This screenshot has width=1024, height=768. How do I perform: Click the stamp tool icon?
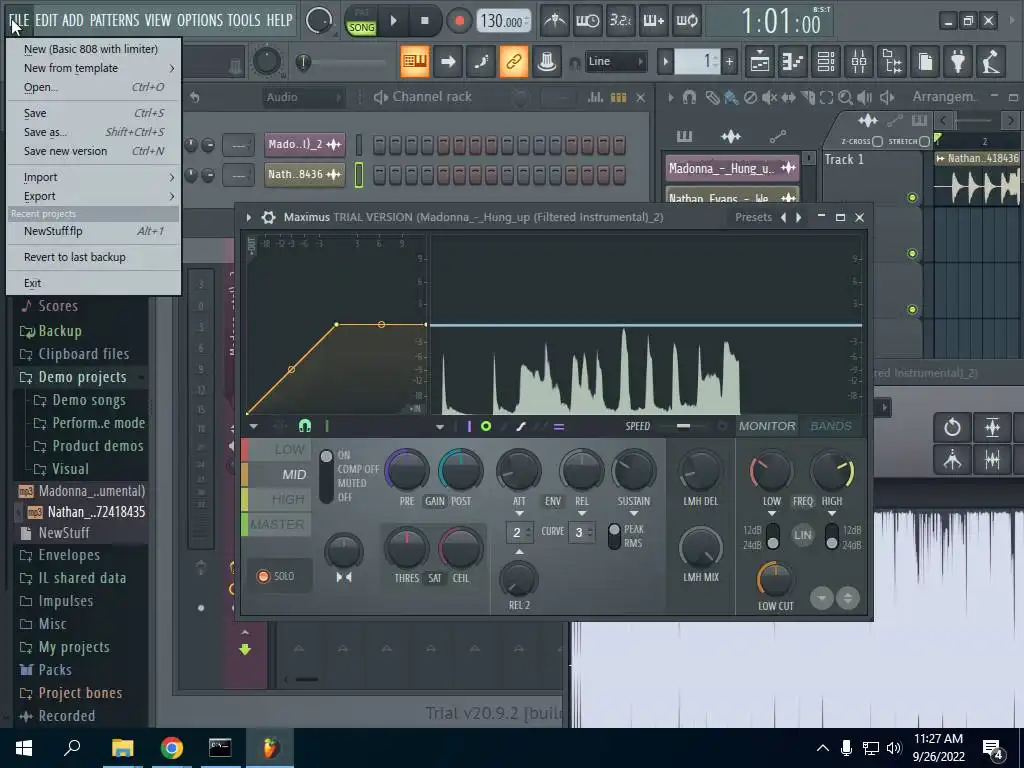547,61
